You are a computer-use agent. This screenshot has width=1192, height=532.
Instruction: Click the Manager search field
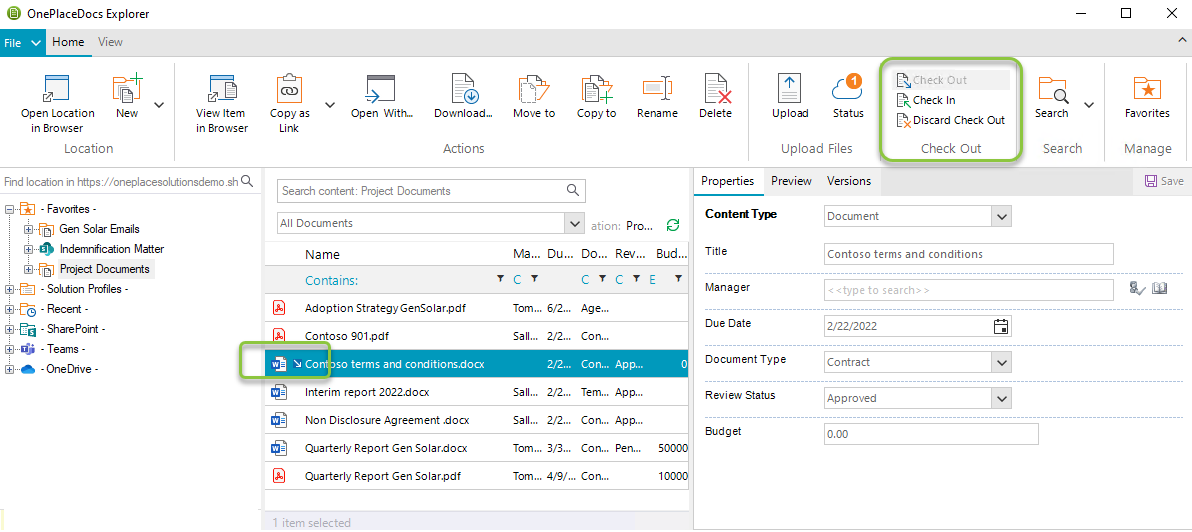[x=968, y=290]
